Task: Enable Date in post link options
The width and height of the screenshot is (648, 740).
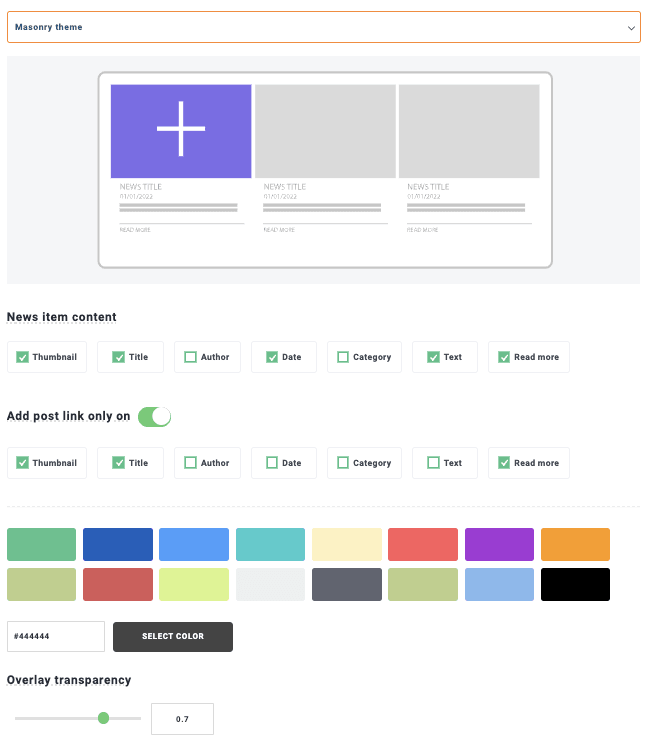Action: tap(272, 463)
